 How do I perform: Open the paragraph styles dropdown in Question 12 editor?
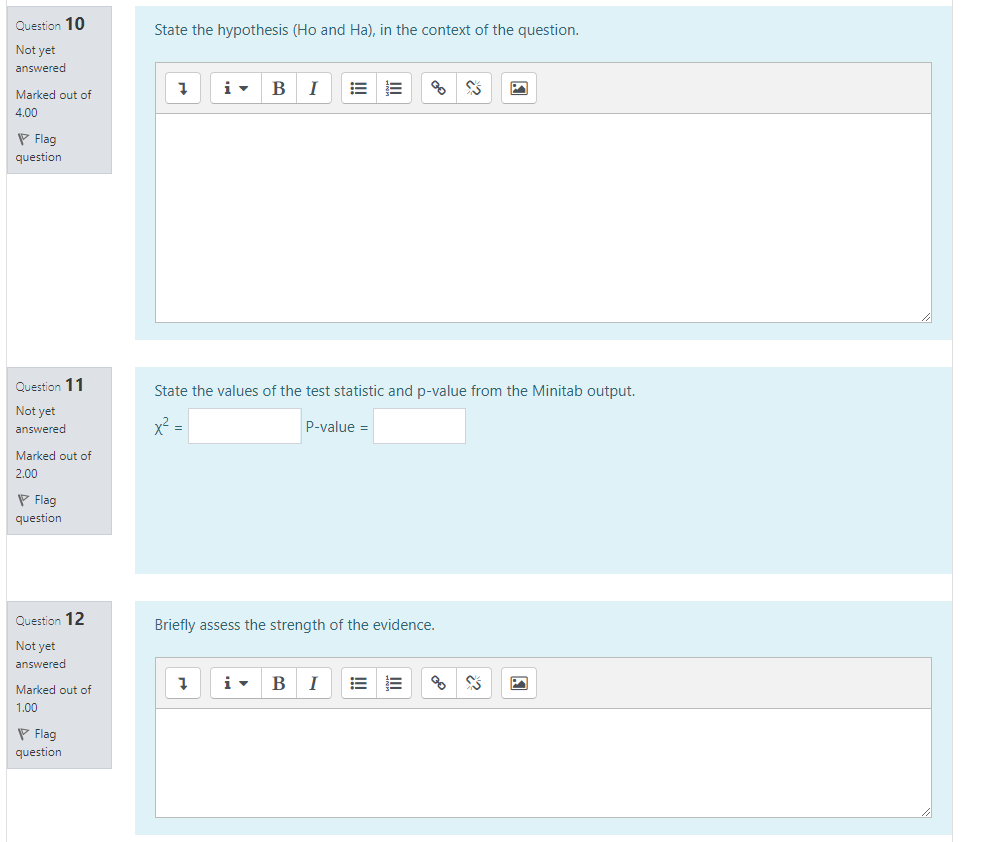coord(235,683)
